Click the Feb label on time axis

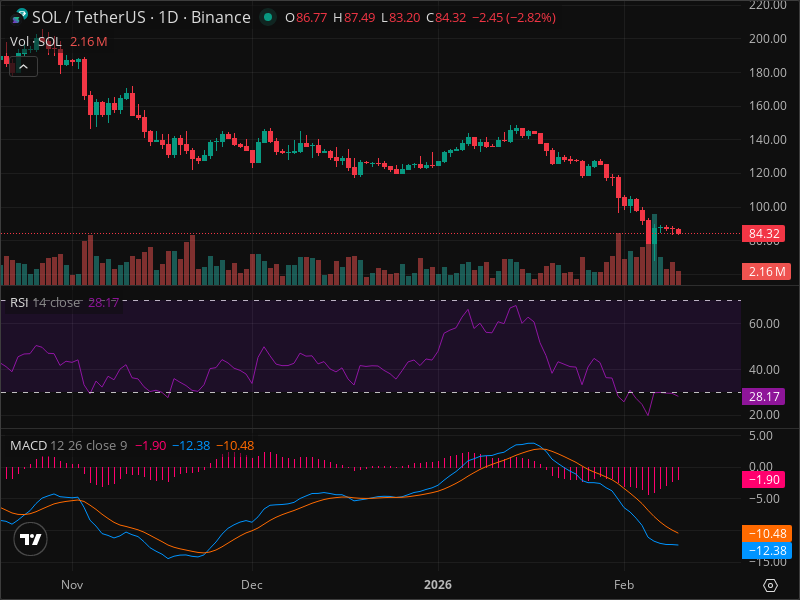click(x=624, y=585)
